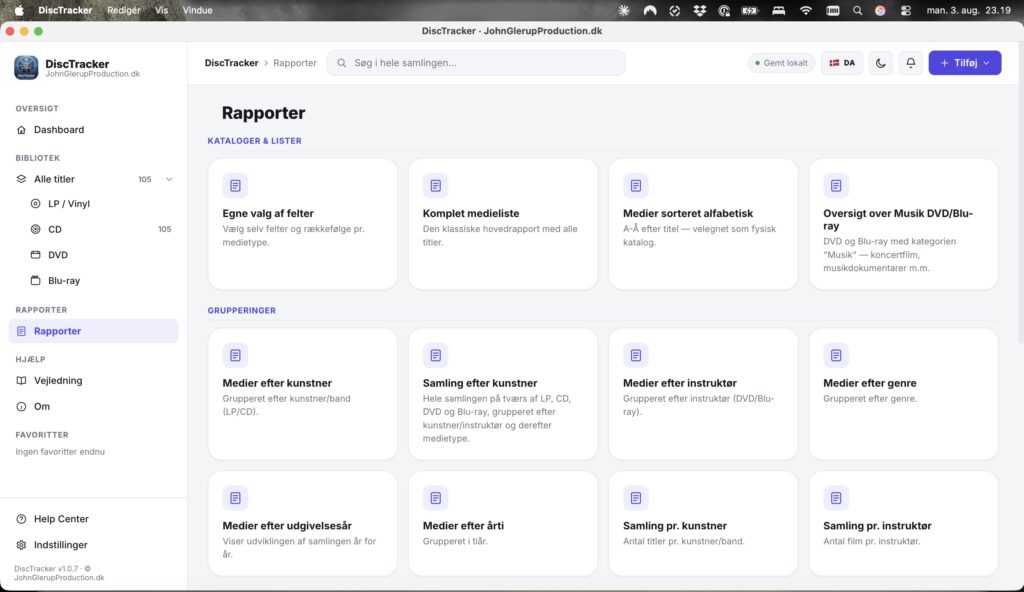Open notifications with the bell icon
Screen dimensions: 1024x592
(x=910, y=63)
